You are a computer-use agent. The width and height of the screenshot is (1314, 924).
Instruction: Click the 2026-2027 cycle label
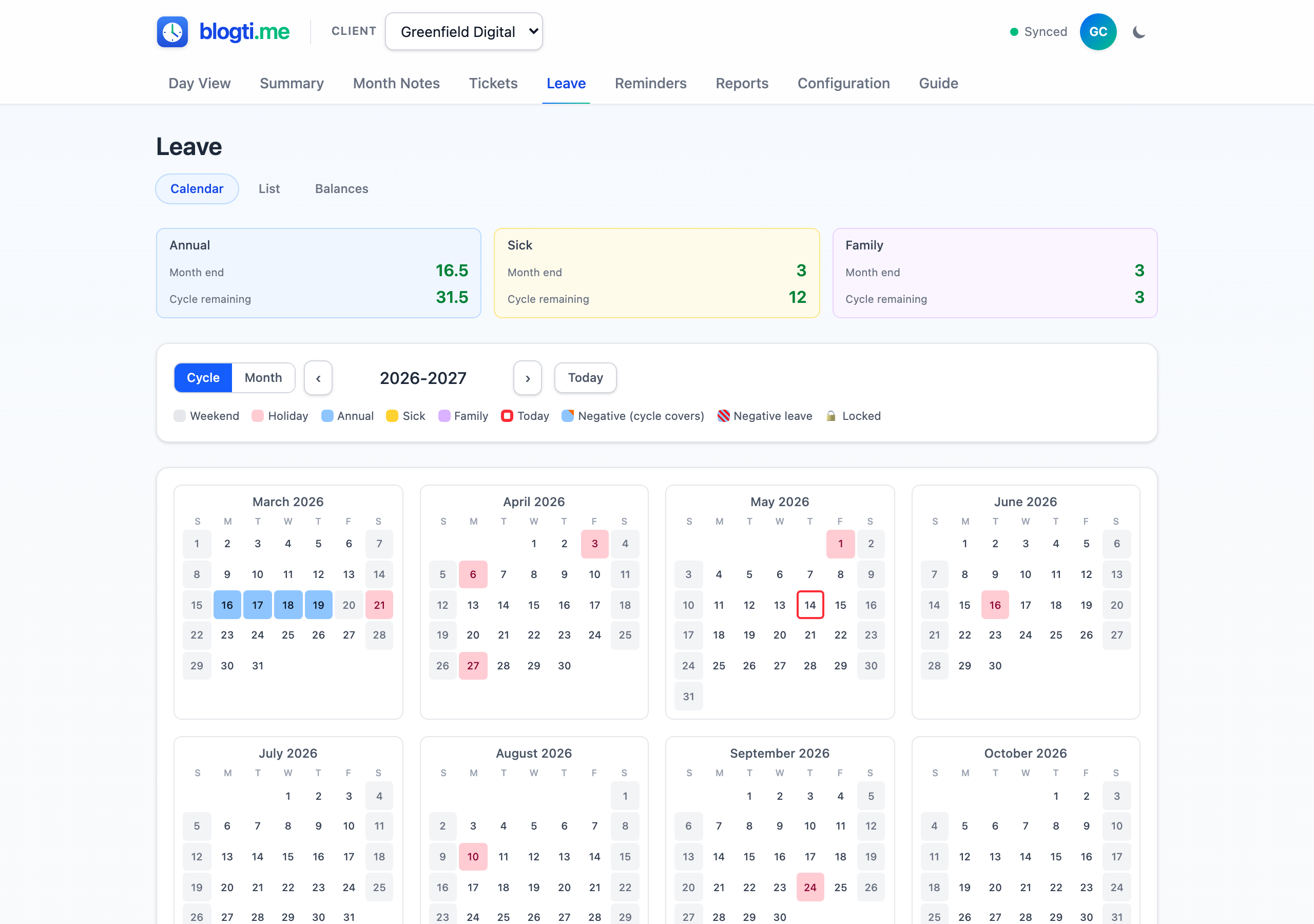tap(423, 378)
